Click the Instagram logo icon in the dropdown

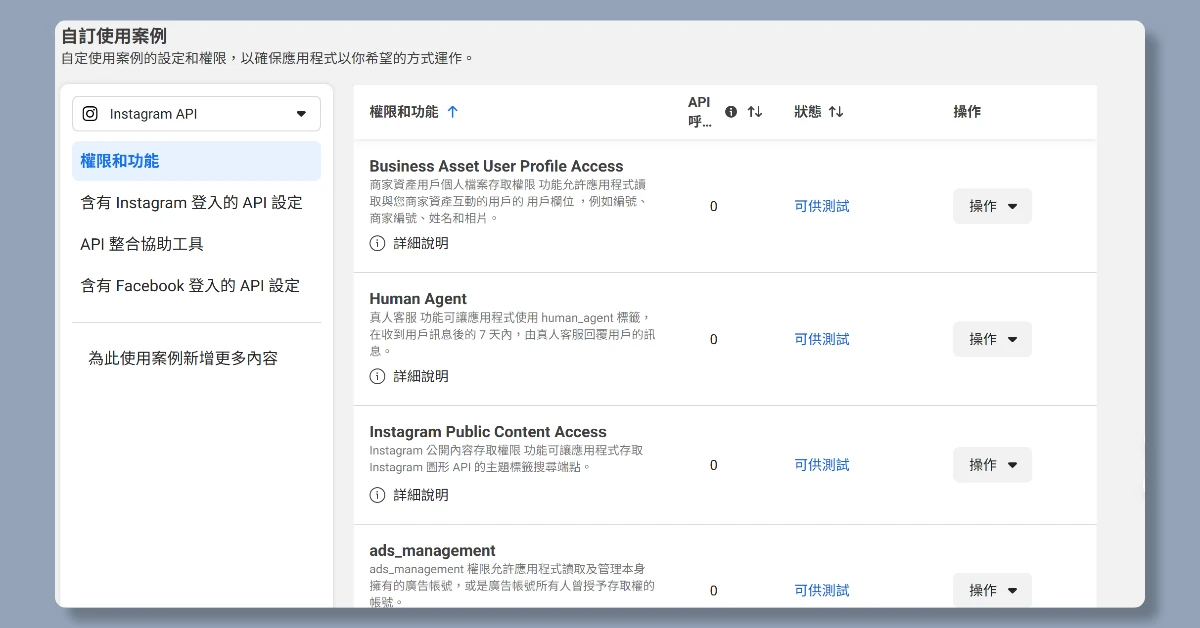[x=90, y=114]
